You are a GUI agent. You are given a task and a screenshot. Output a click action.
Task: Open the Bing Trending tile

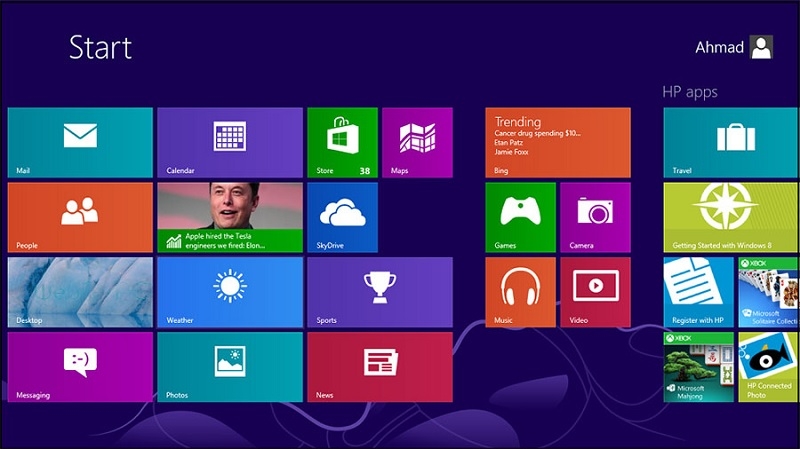click(x=558, y=142)
